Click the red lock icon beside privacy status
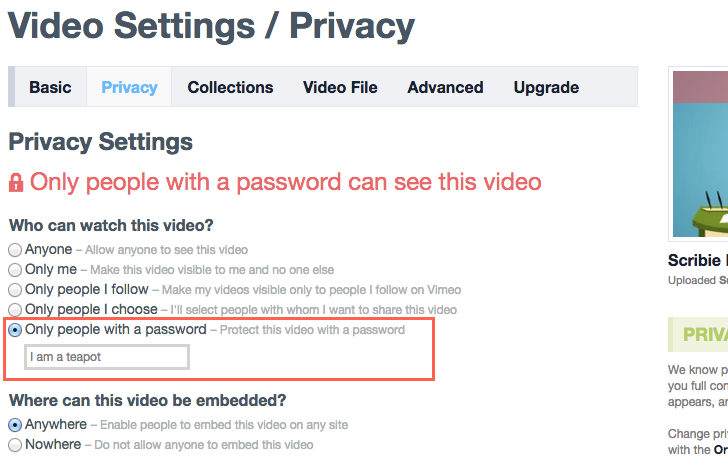 (x=16, y=182)
